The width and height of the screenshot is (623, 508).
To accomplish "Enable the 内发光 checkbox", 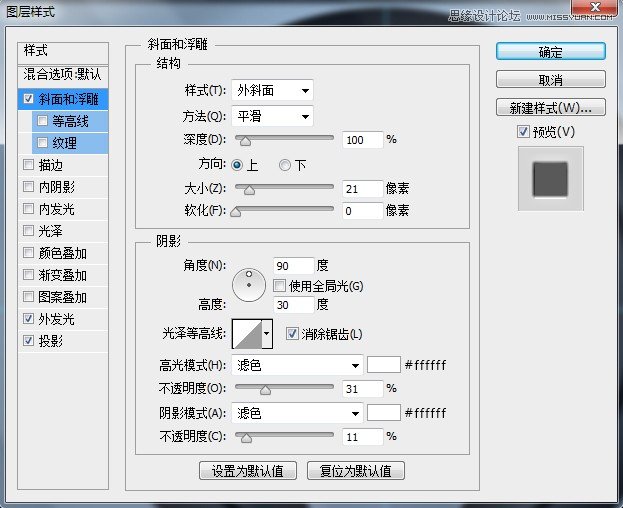I will click(x=28, y=208).
